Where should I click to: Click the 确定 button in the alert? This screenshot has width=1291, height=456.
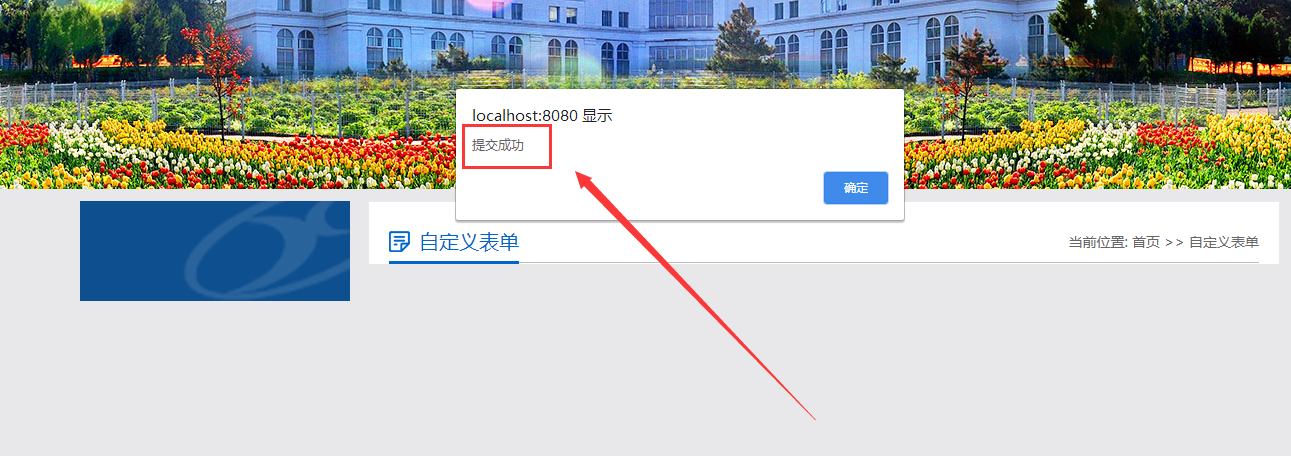tap(855, 188)
